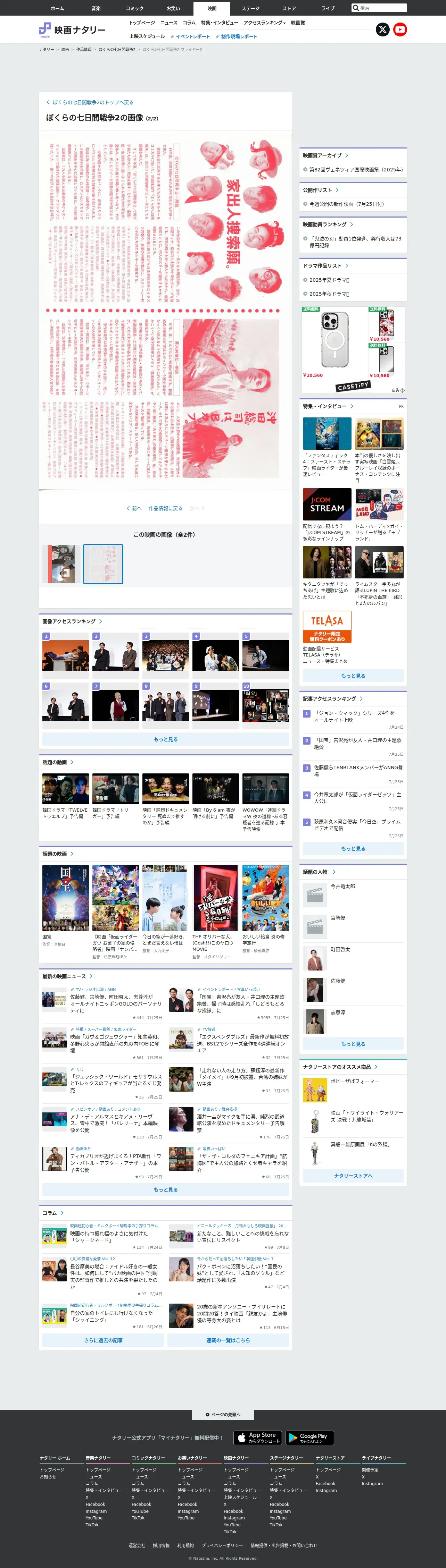This screenshot has height=1568, width=446.
Task: Open ranking image number 10
Action: (265, 705)
